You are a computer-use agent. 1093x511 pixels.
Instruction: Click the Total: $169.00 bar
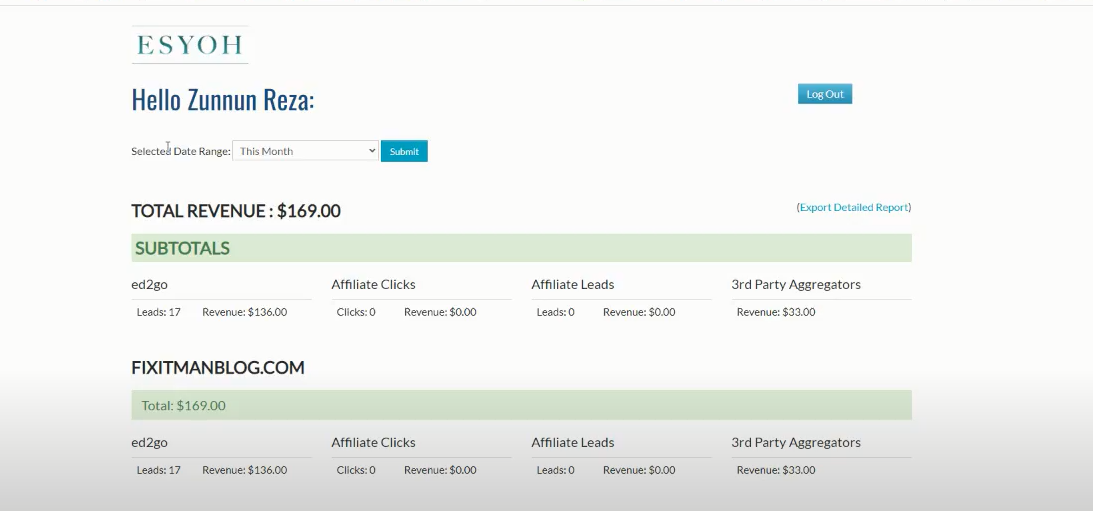521,405
